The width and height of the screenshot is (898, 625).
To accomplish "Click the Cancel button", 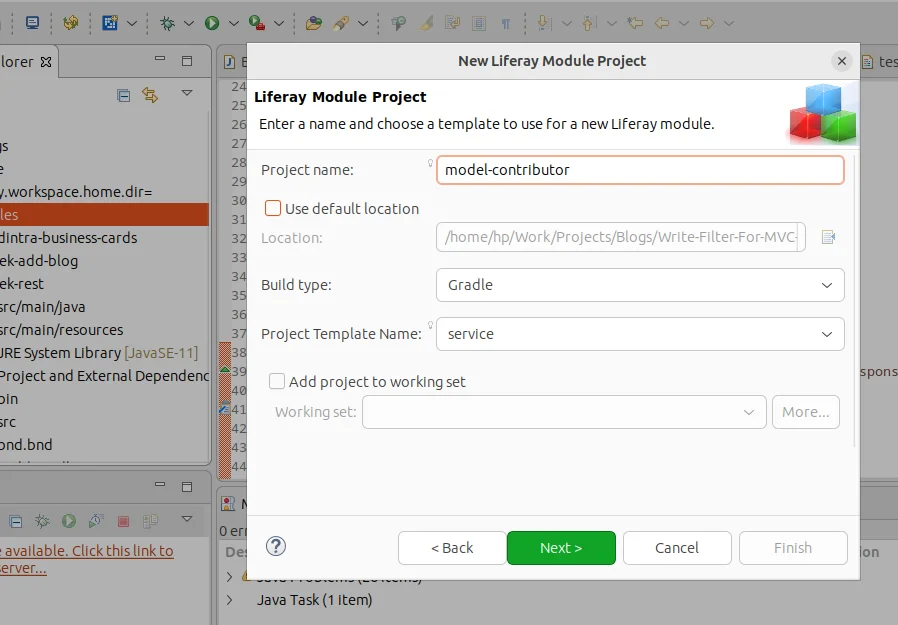I will pyautogui.click(x=677, y=548).
